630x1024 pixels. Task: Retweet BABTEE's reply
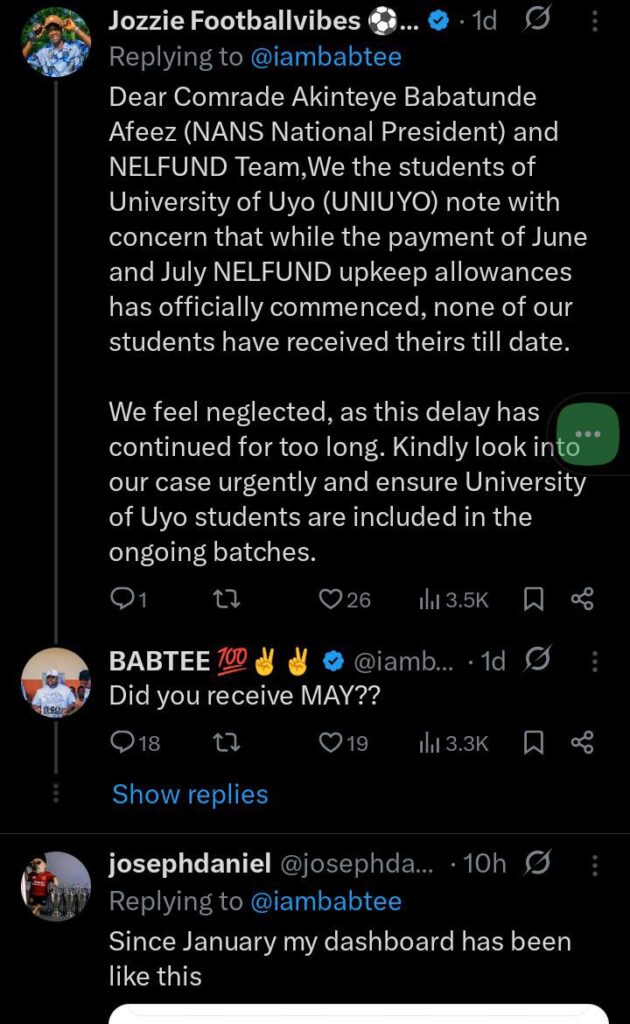tap(227, 743)
